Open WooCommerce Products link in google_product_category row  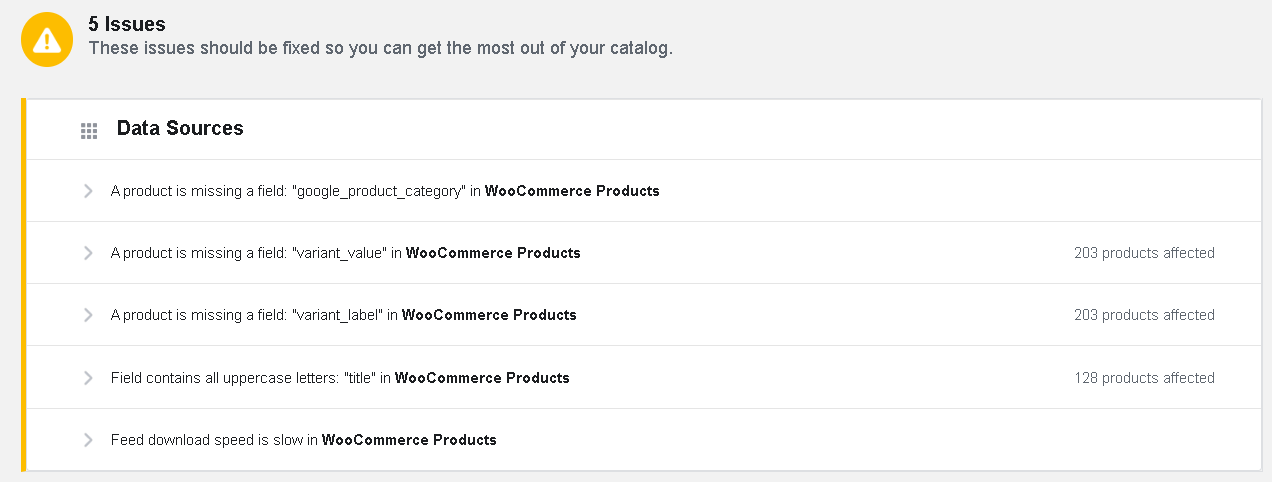click(x=572, y=191)
